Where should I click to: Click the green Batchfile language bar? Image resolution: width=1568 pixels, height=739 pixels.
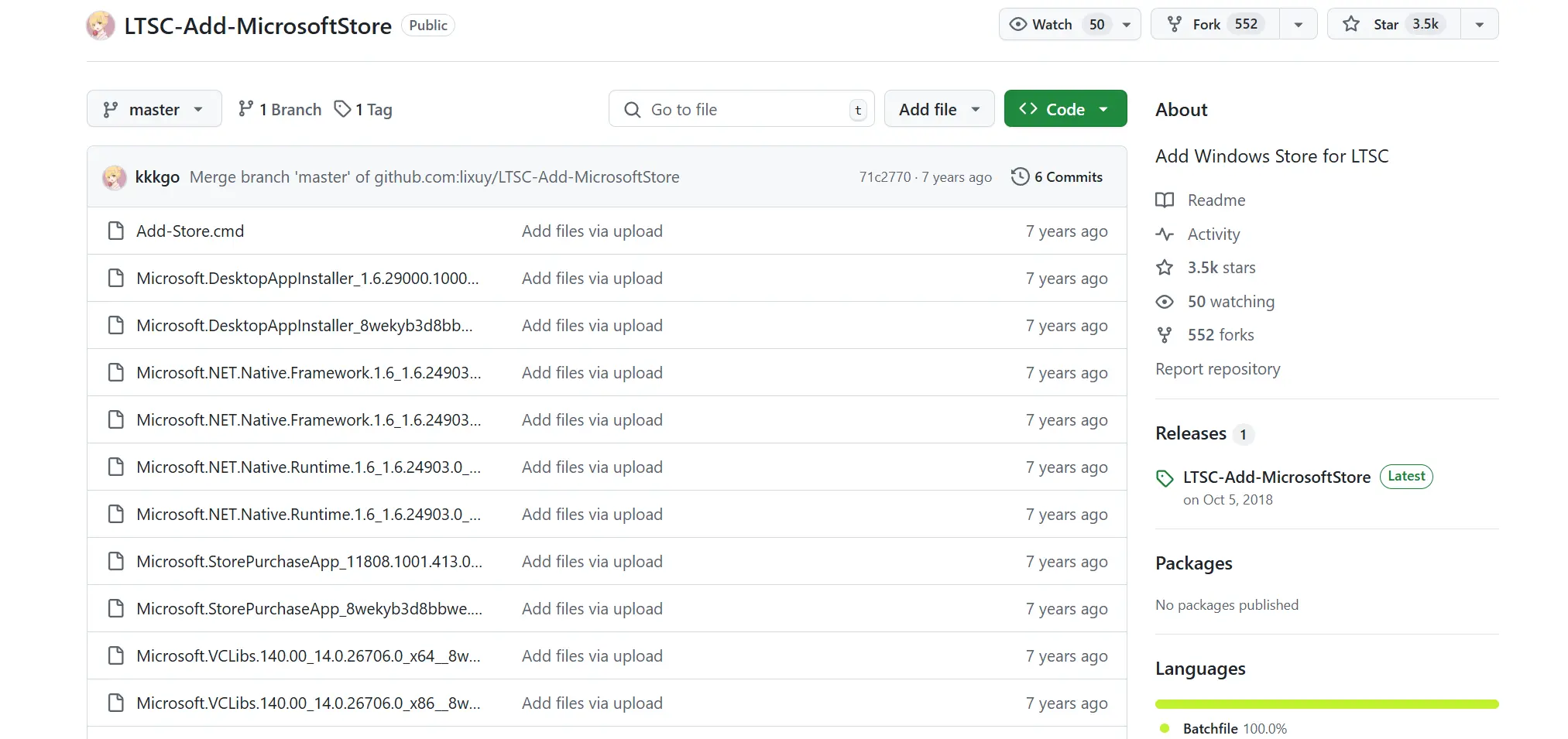(1326, 704)
